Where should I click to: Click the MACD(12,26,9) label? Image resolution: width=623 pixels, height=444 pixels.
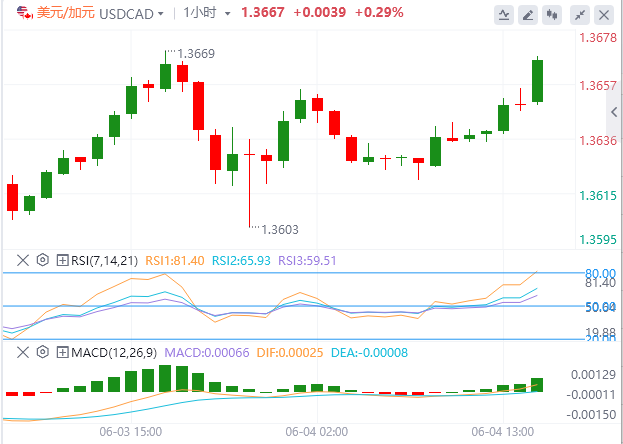point(114,352)
